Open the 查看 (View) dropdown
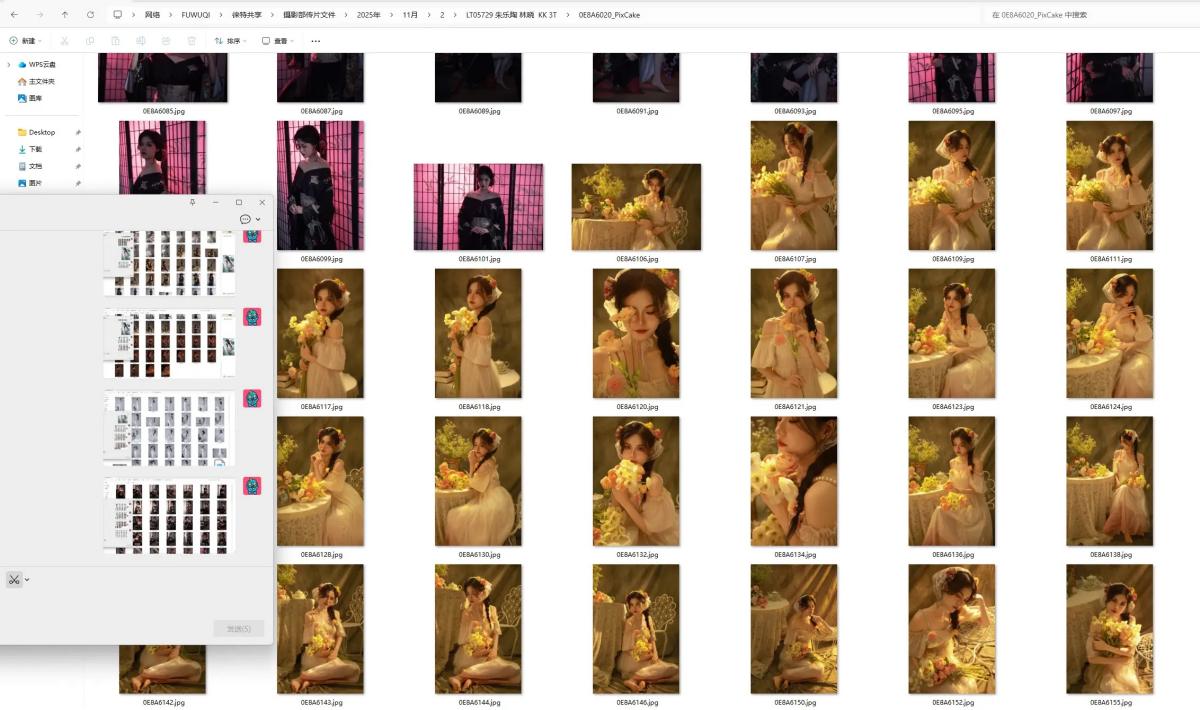Screen dimensions: 1200x710 coord(279,41)
